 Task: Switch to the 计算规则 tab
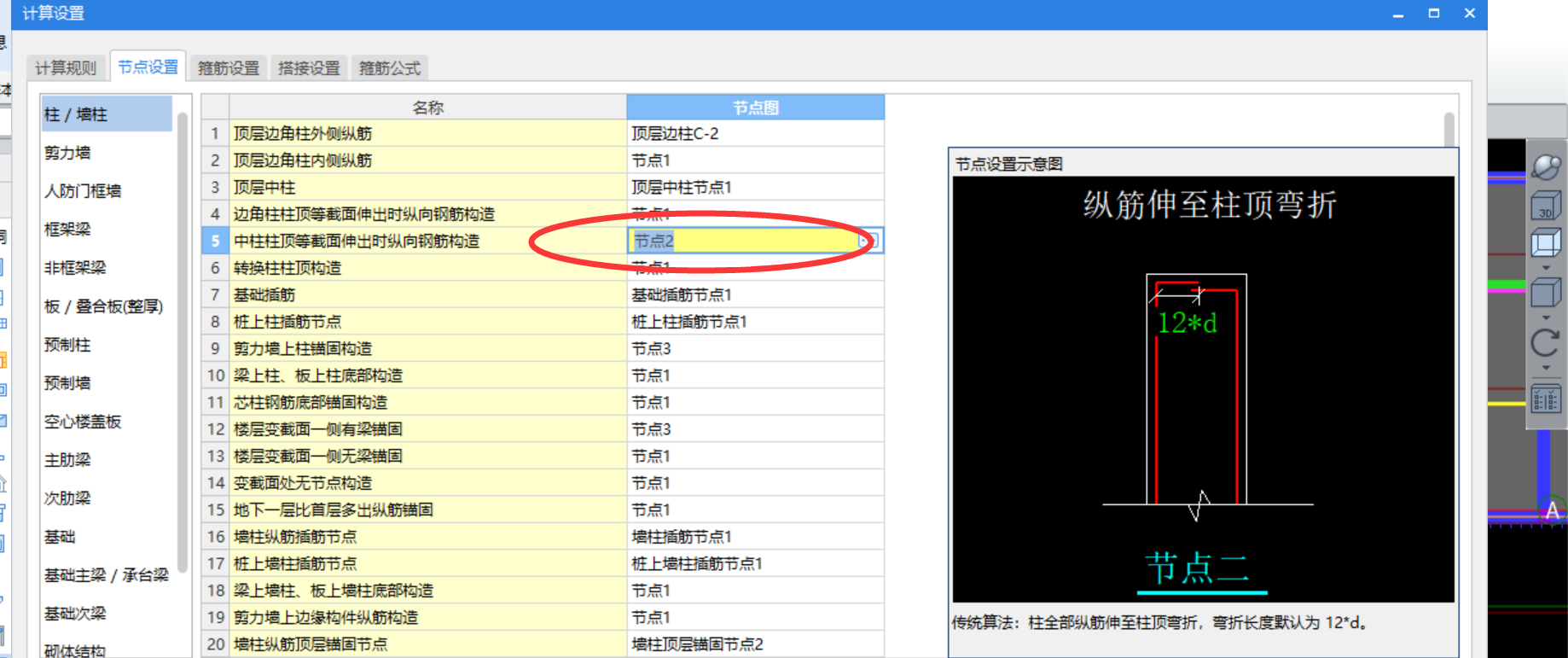(66, 68)
